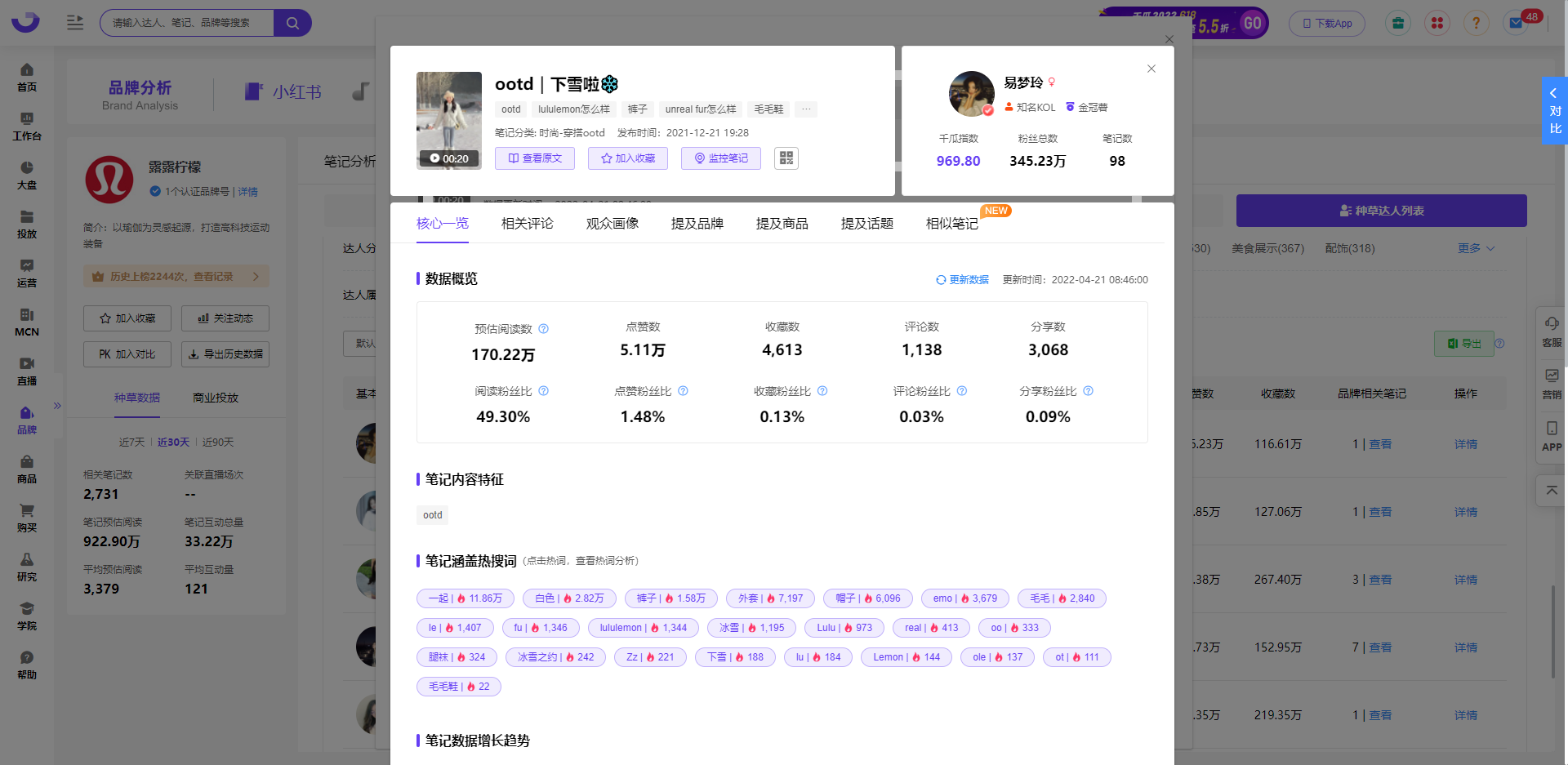This screenshot has height=765, width=1568.
Task: Expand the 对比 compare side panel
Action: (1554, 111)
